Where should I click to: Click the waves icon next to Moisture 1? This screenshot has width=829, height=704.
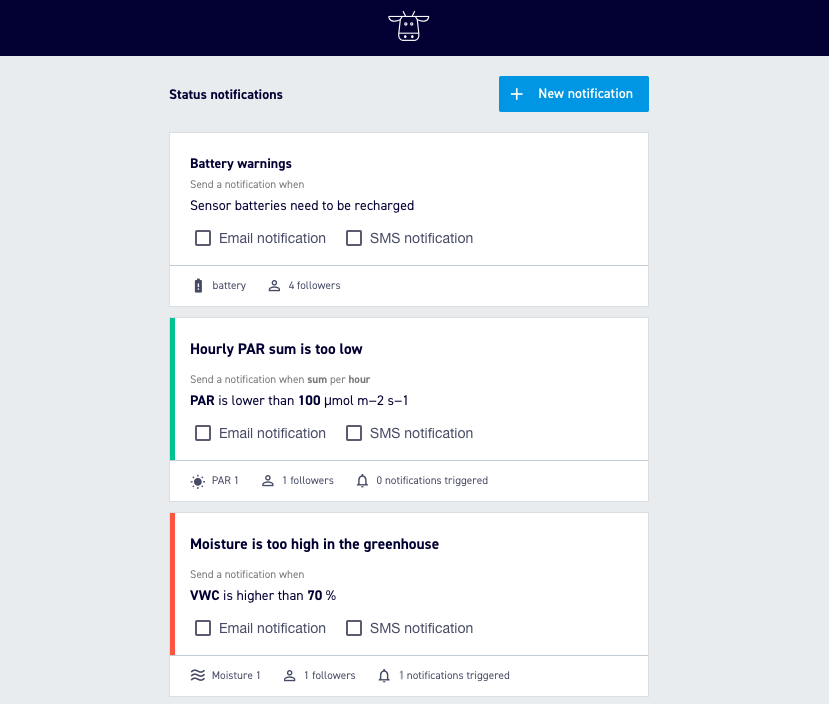pos(197,675)
